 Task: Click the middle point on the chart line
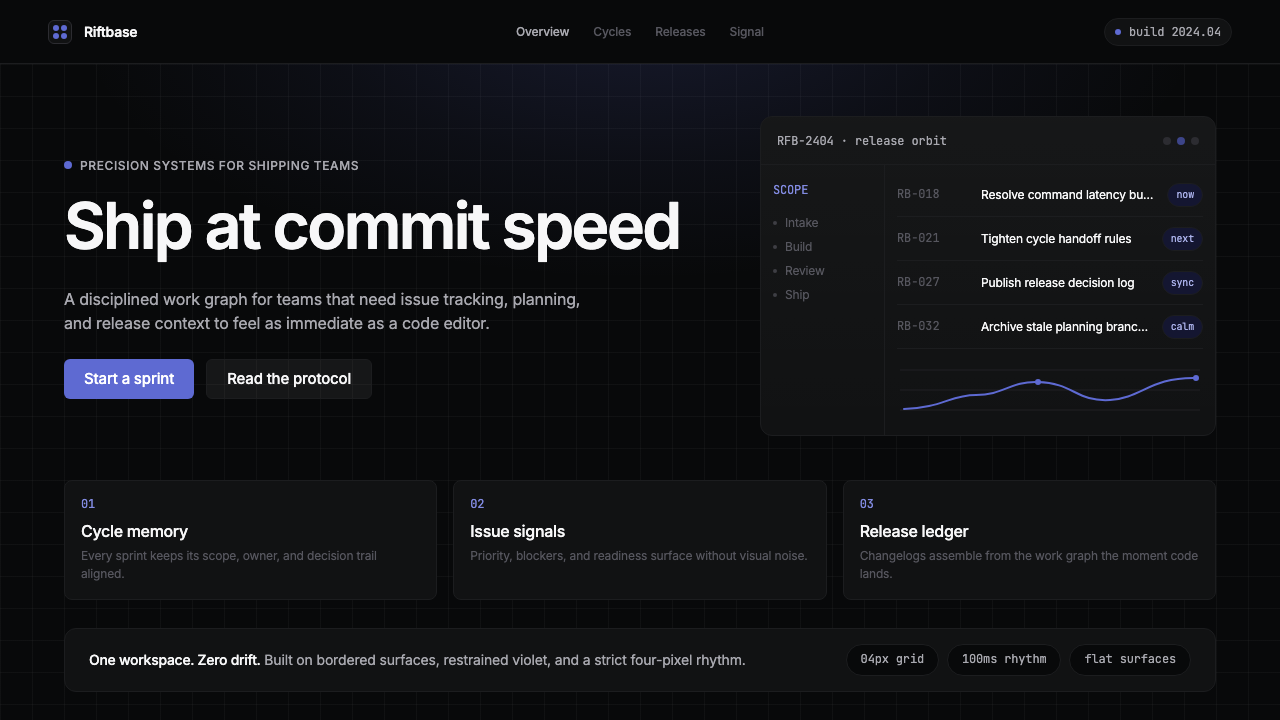1038,382
